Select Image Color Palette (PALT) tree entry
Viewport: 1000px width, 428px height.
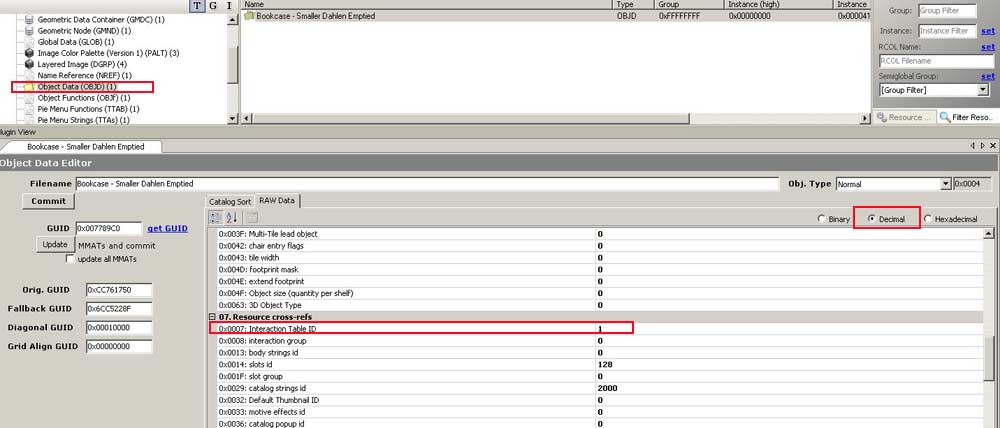point(107,53)
